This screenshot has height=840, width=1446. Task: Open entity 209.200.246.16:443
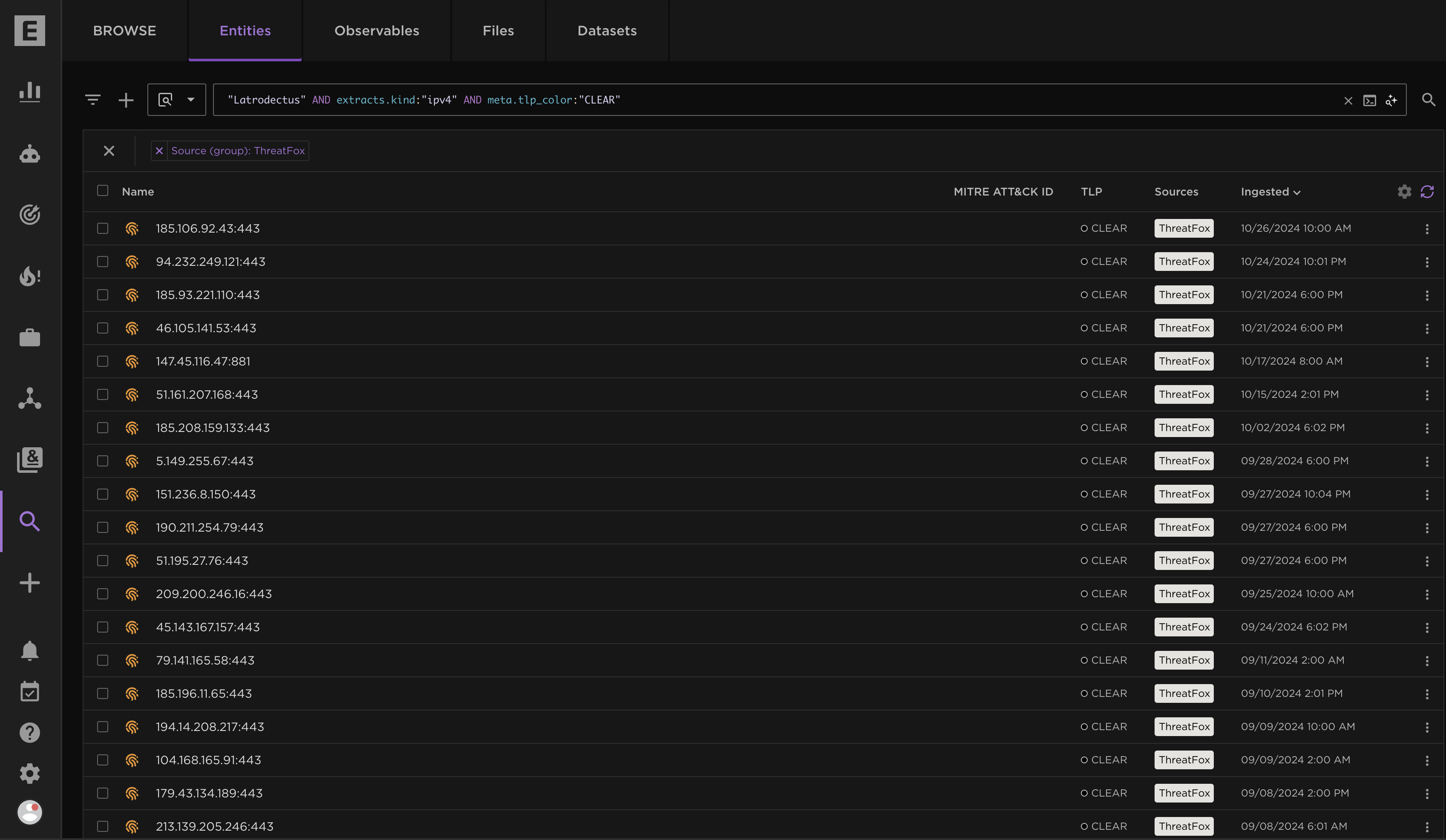coord(213,594)
